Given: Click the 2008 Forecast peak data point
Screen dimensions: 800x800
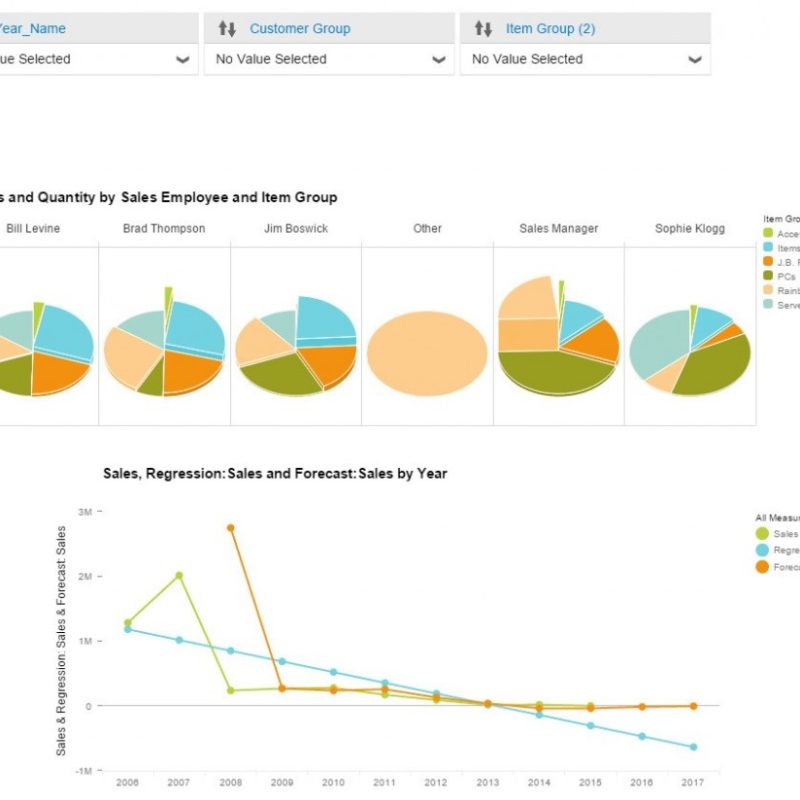Looking at the screenshot, I should click(231, 528).
